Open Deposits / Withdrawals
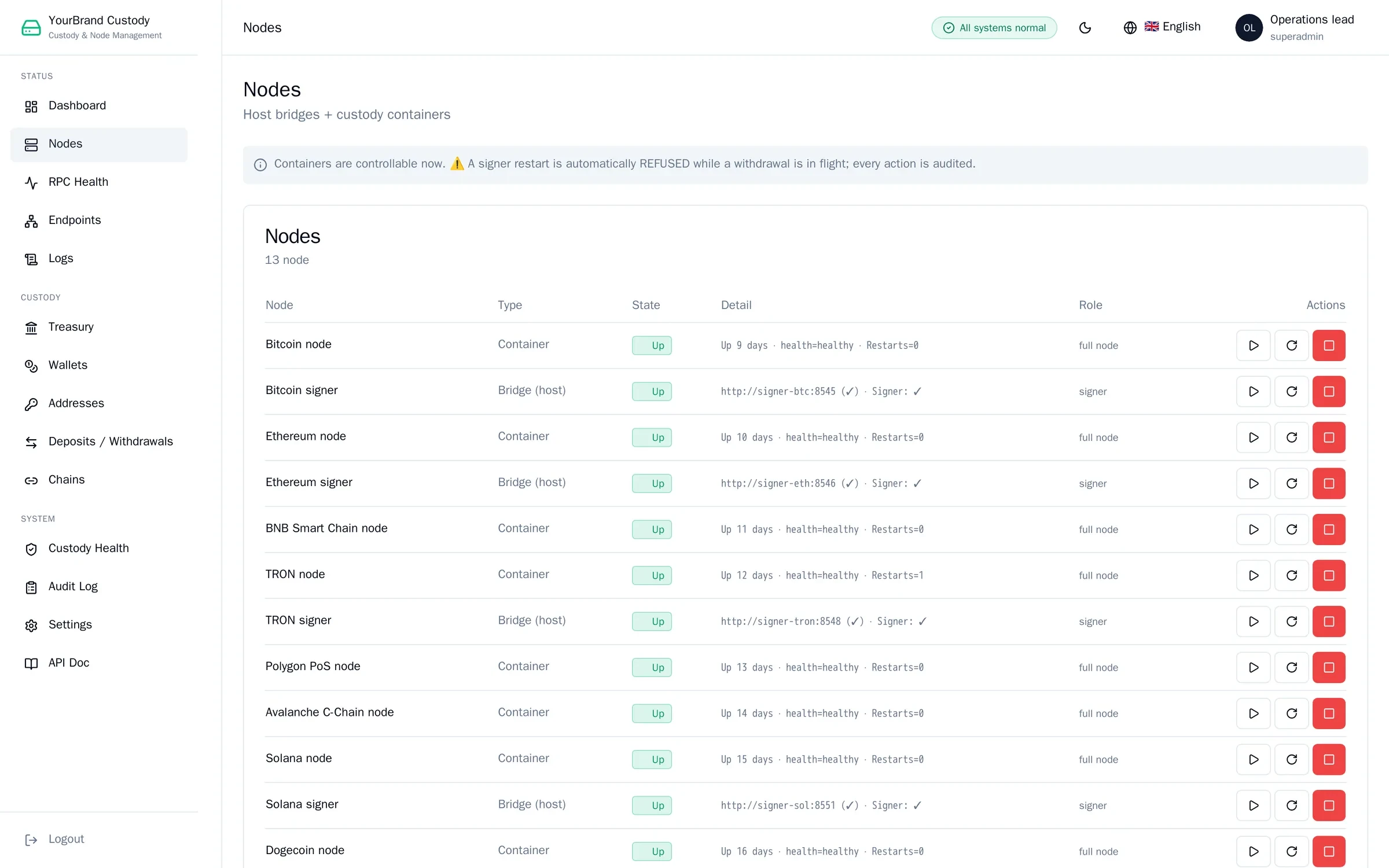The image size is (1389, 868). tap(99, 442)
